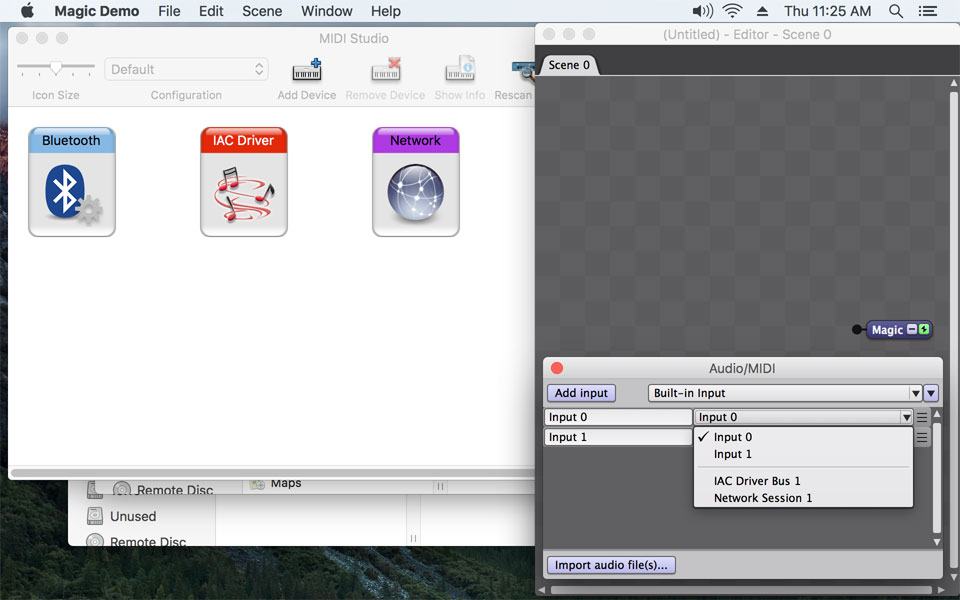Edit the Input 1 name field

[x=618, y=437]
